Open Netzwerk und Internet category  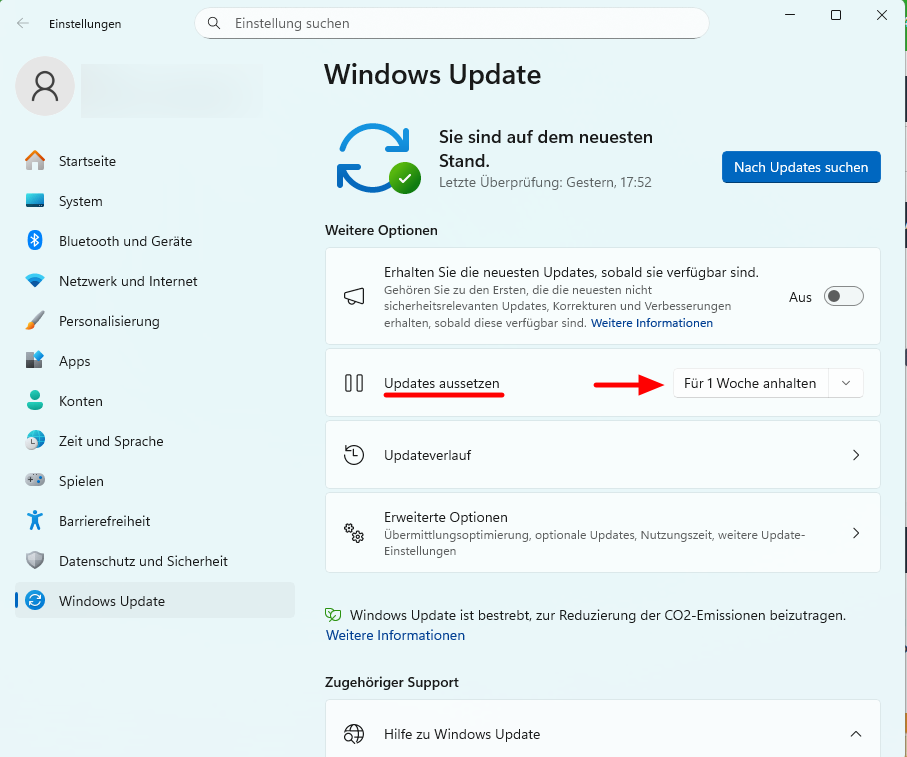[154, 281]
